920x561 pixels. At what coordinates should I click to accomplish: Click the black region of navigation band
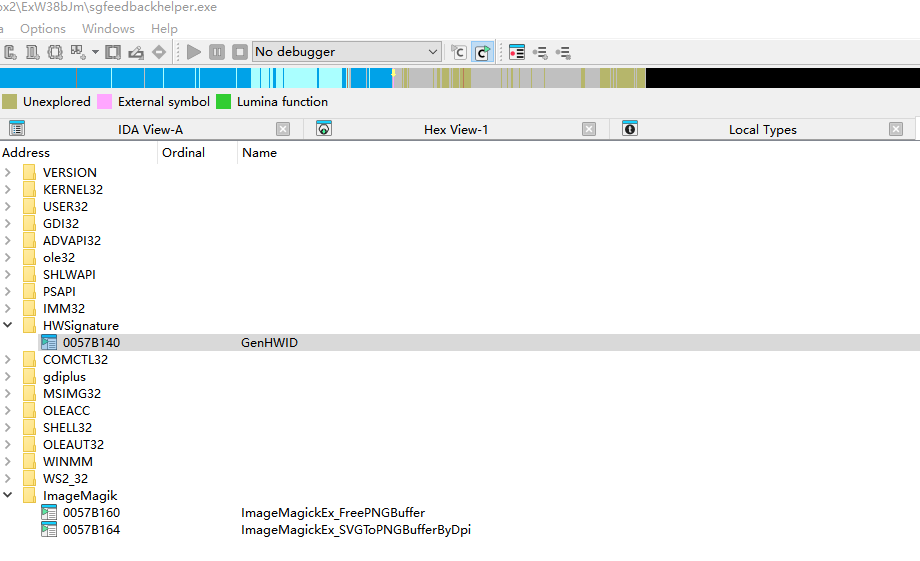click(x=783, y=78)
